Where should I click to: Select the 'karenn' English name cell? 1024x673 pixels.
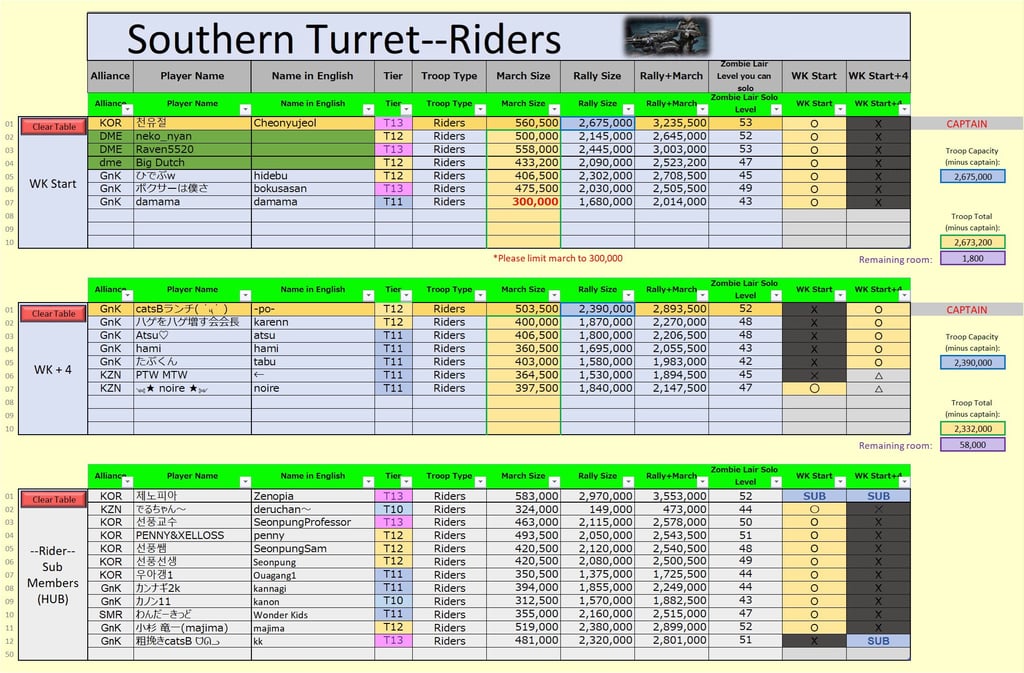[313, 322]
